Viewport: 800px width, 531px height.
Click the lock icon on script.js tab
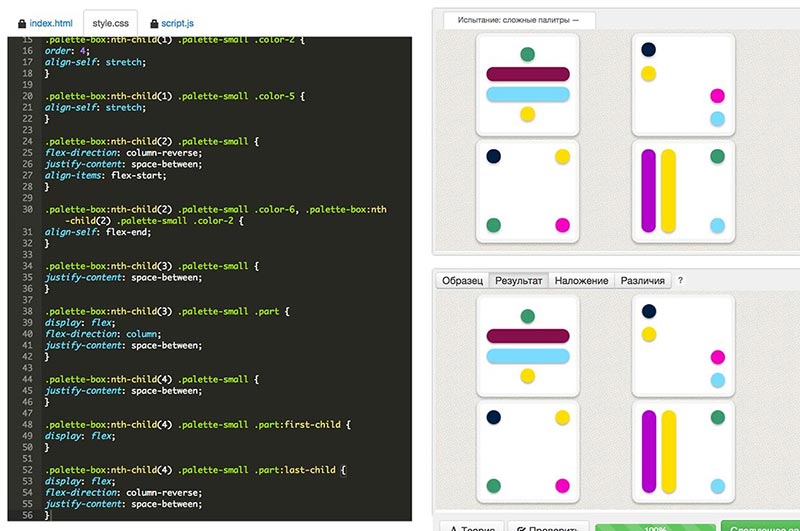click(x=153, y=21)
